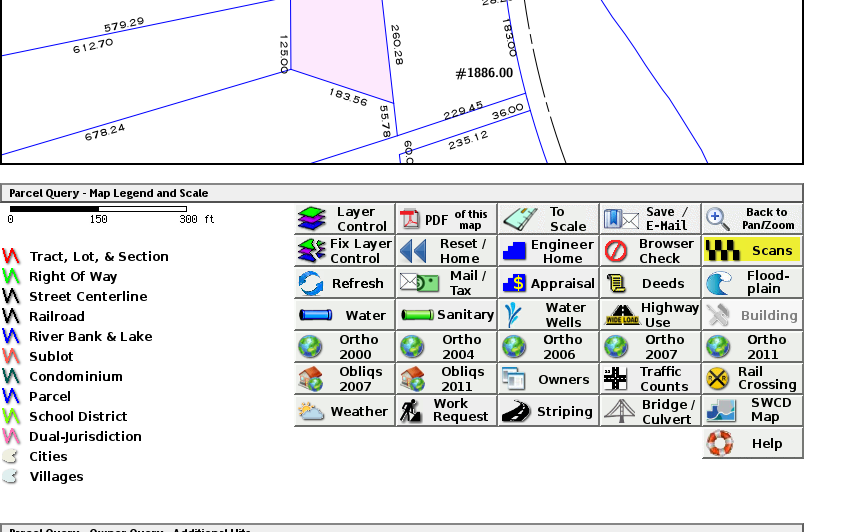Load Ortho 2004 imagery
Image resolution: width=847 pixels, height=532 pixels.
pos(446,347)
